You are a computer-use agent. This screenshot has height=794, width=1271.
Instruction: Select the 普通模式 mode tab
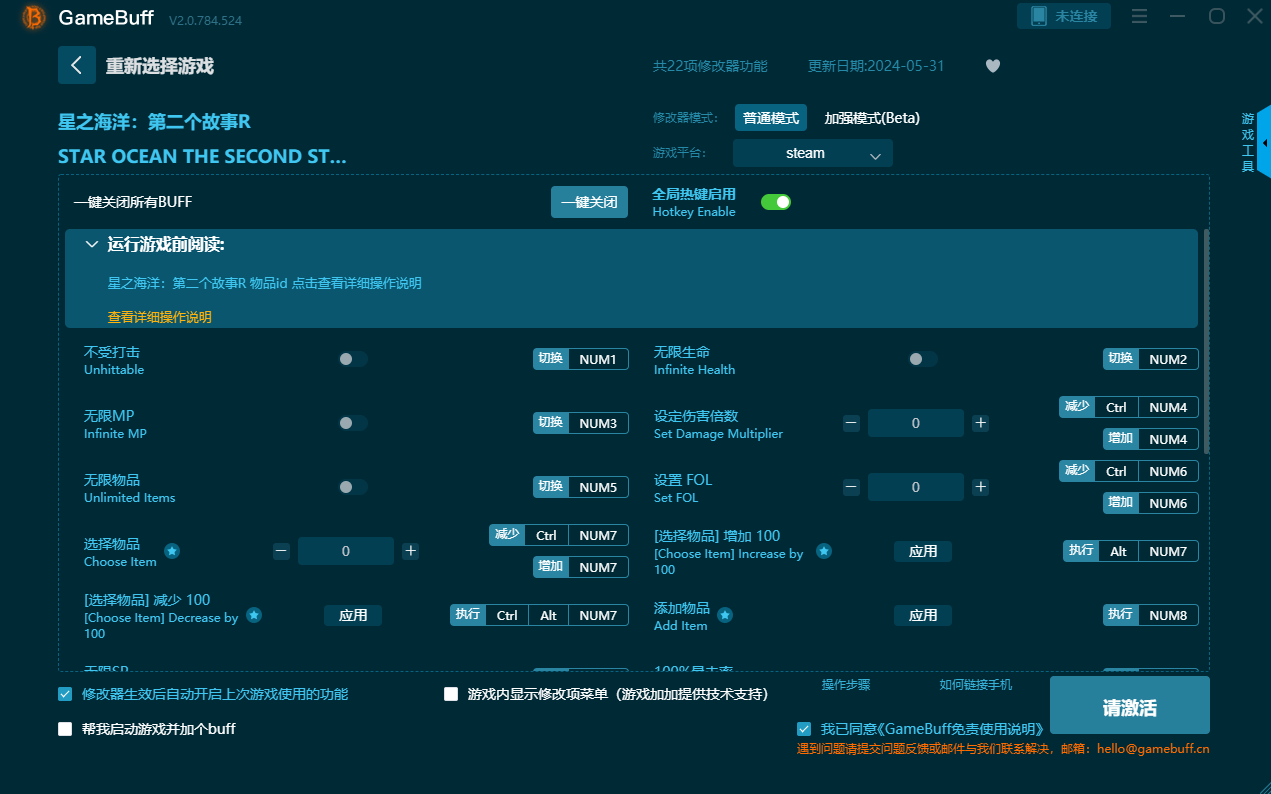point(770,118)
